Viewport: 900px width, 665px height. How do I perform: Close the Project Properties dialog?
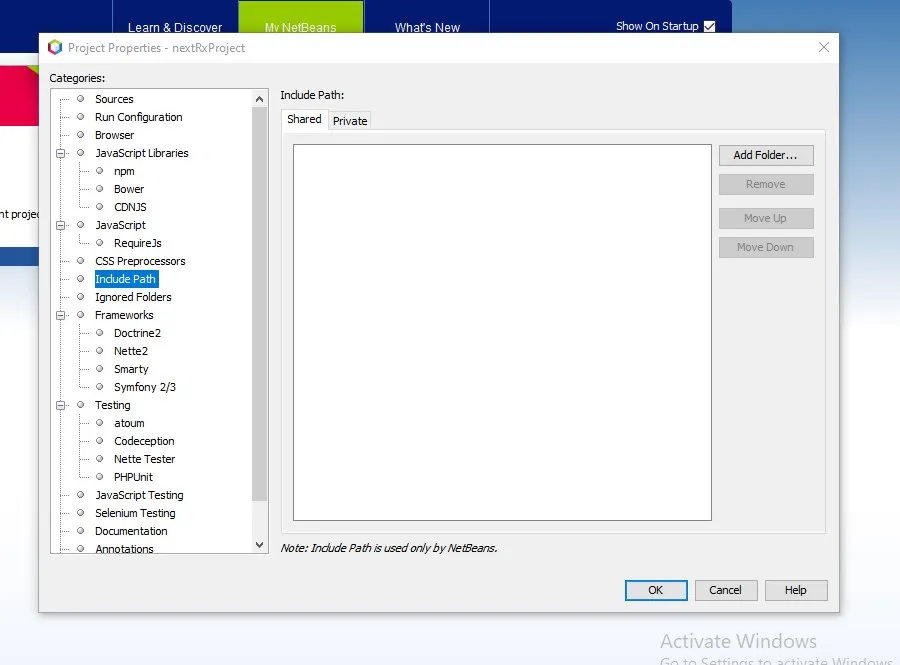coord(824,47)
